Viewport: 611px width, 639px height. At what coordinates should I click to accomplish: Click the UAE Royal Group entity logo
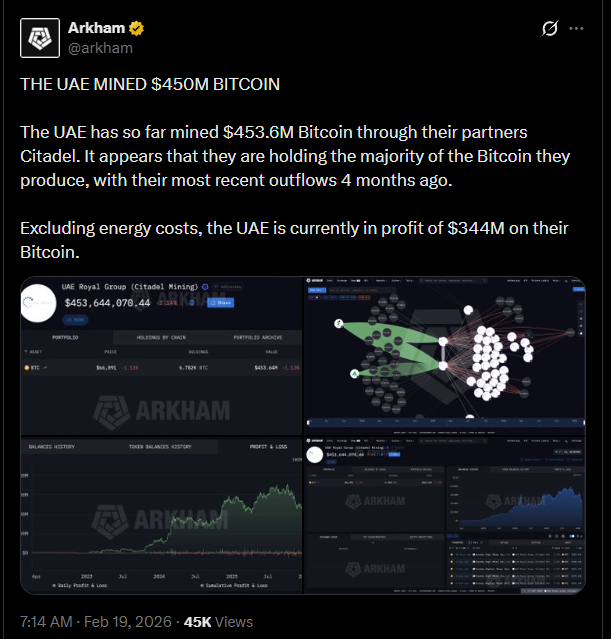[x=40, y=302]
